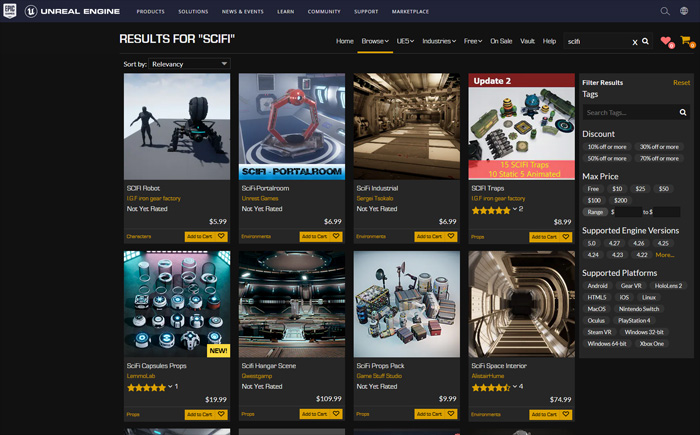Open the On Sale page
Viewport: 700px width, 435px height.
(501, 41)
